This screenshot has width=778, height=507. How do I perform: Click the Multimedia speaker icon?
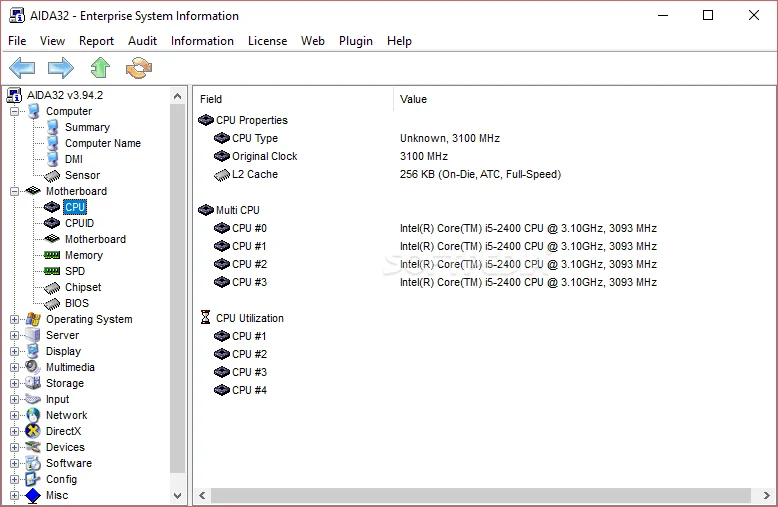click(33, 367)
